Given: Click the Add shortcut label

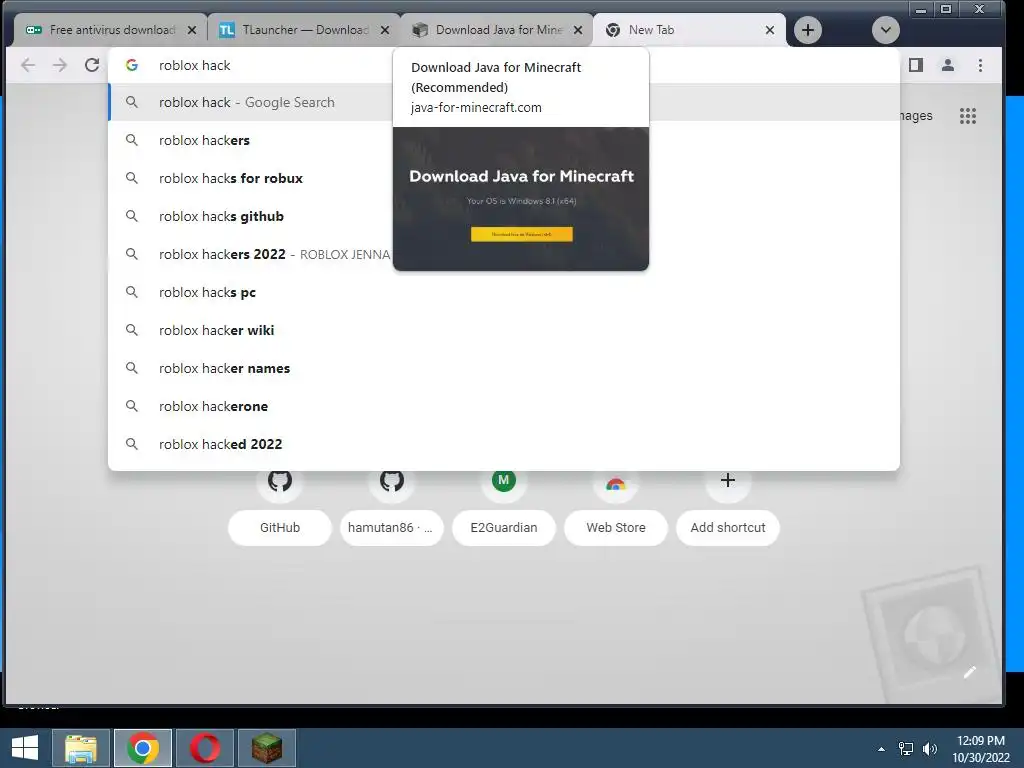Looking at the screenshot, I should click(728, 528).
